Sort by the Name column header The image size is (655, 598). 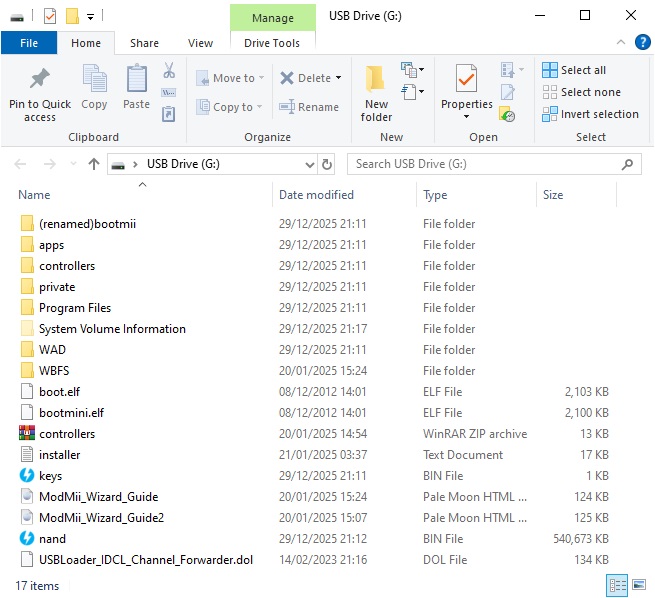coord(34,195)
